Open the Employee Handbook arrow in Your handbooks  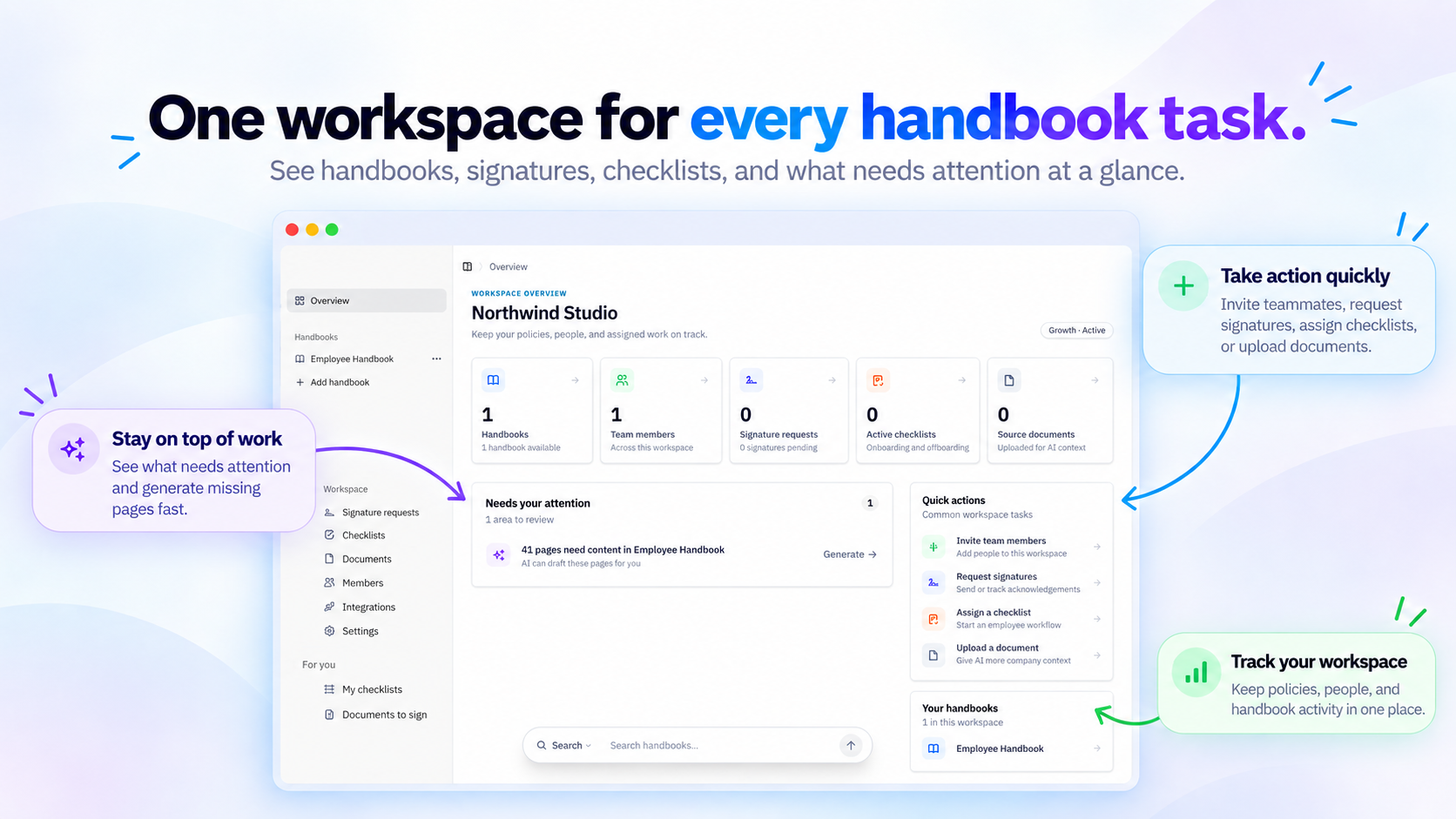pyautogui.click(x=1097, y=749)
